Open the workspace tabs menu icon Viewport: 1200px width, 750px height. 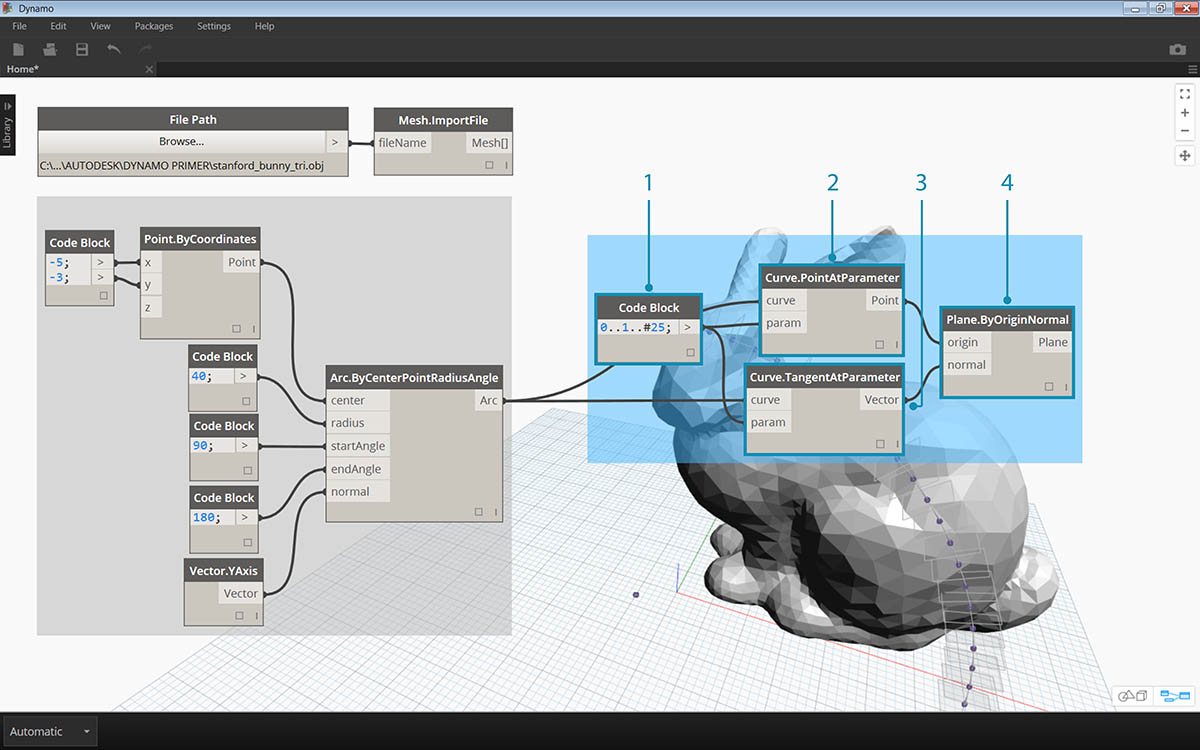click(1191, 69)
